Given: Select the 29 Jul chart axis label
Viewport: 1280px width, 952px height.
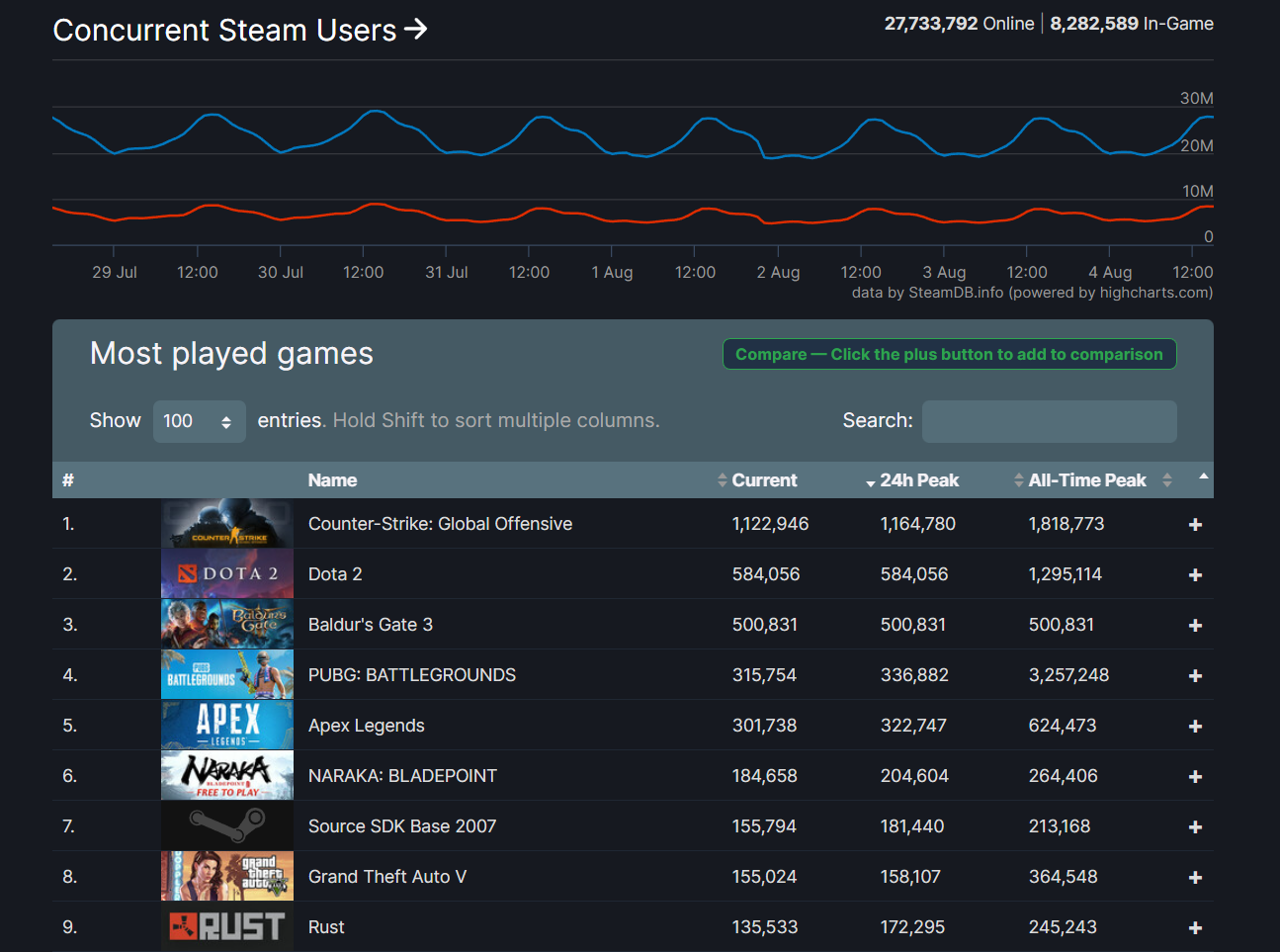Looking at the screenshot, I should [115, 272].
